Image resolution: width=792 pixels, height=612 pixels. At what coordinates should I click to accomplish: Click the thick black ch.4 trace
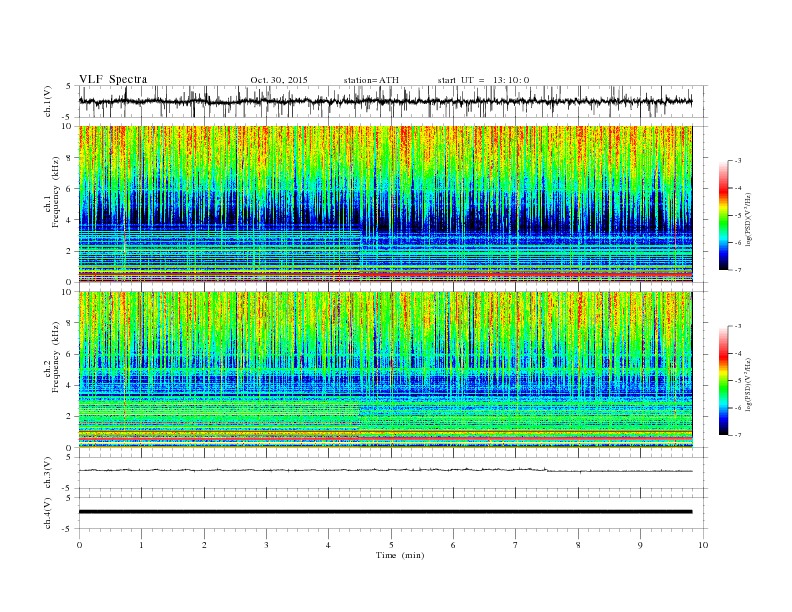click(x=385, y=512)
